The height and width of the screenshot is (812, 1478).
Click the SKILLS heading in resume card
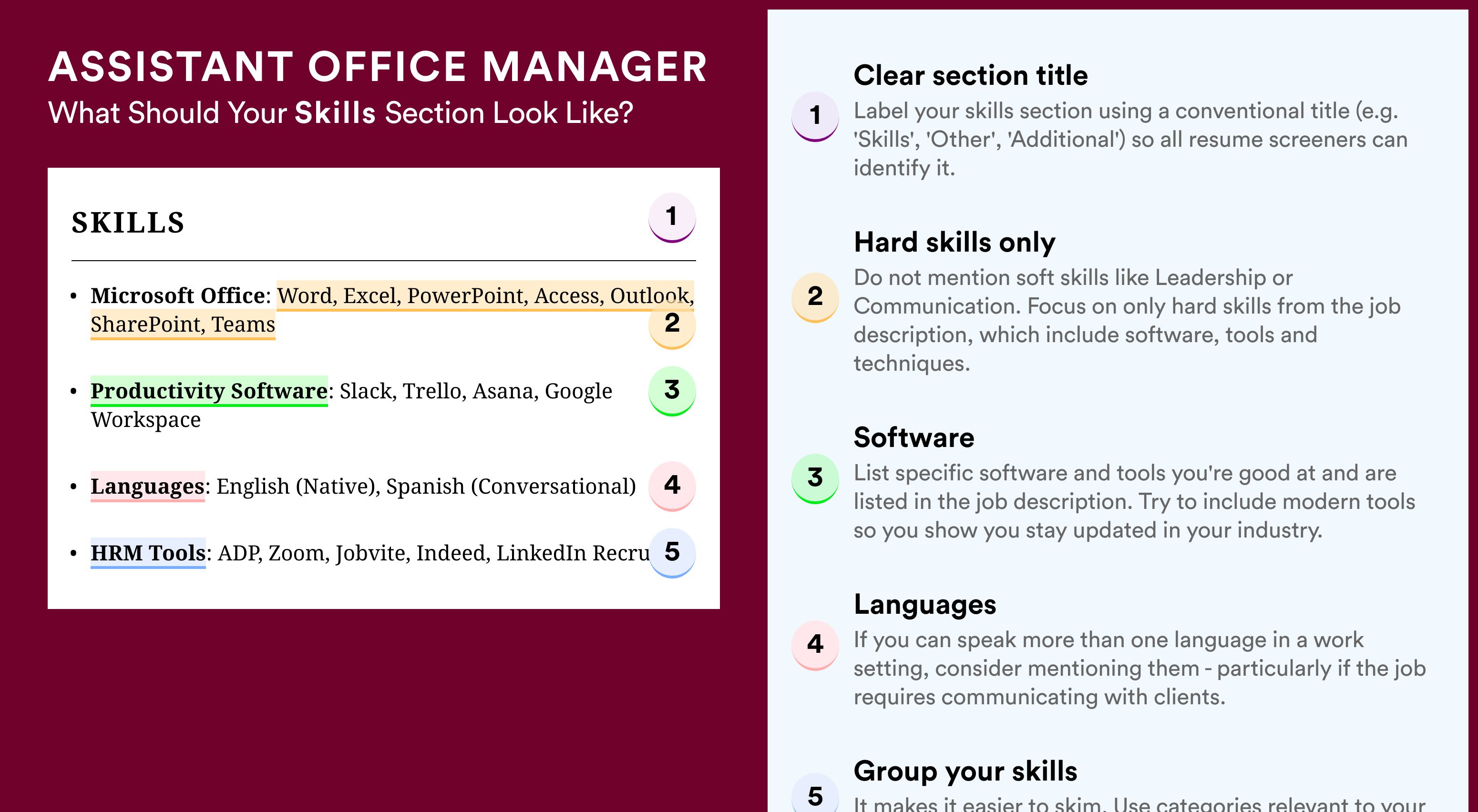pos(128,223)
